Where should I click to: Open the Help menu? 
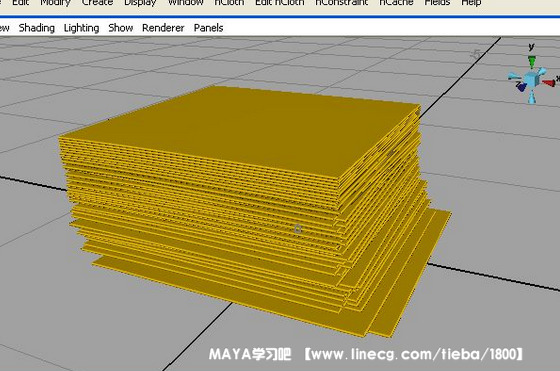471,3
